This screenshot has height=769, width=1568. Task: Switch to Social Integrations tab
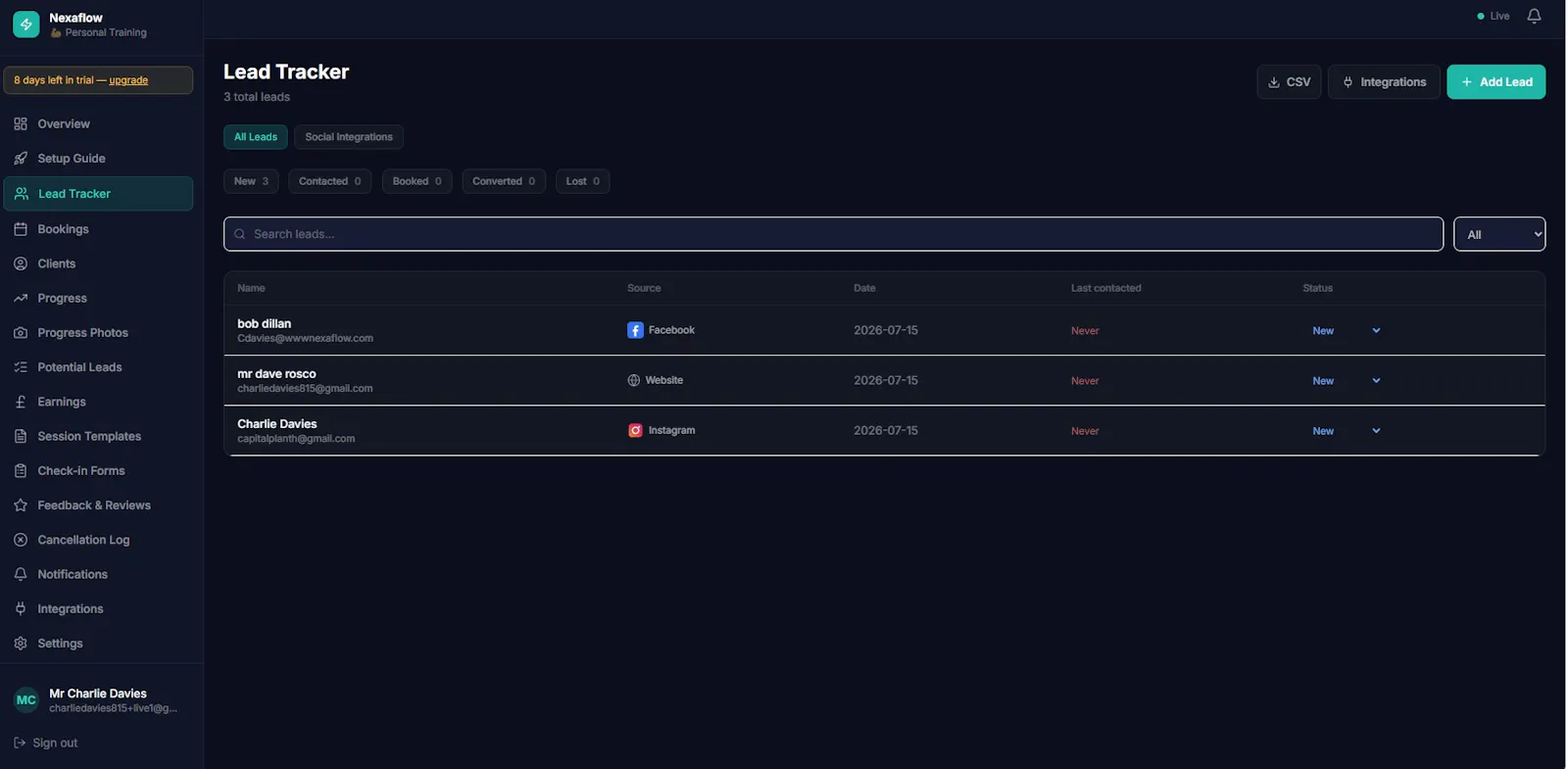pos(349,137)
